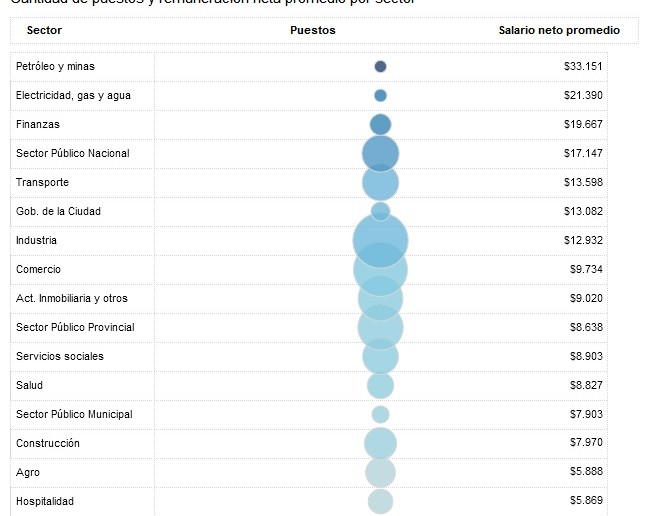The width and height of the screenshot is (647, 516).
Task: Select the Transporte row label
Action: (x=43, y=182)
